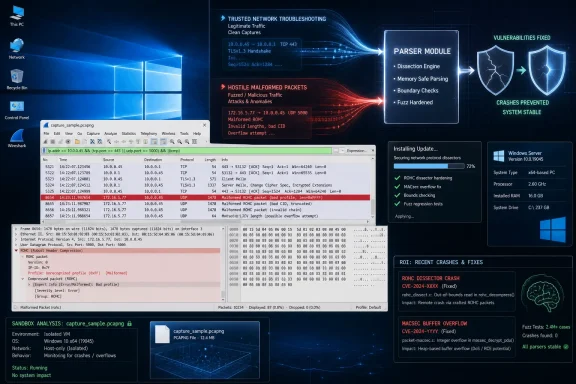
Task: Open the File menu in Wireshark
Action: click(x=46, y=133)
